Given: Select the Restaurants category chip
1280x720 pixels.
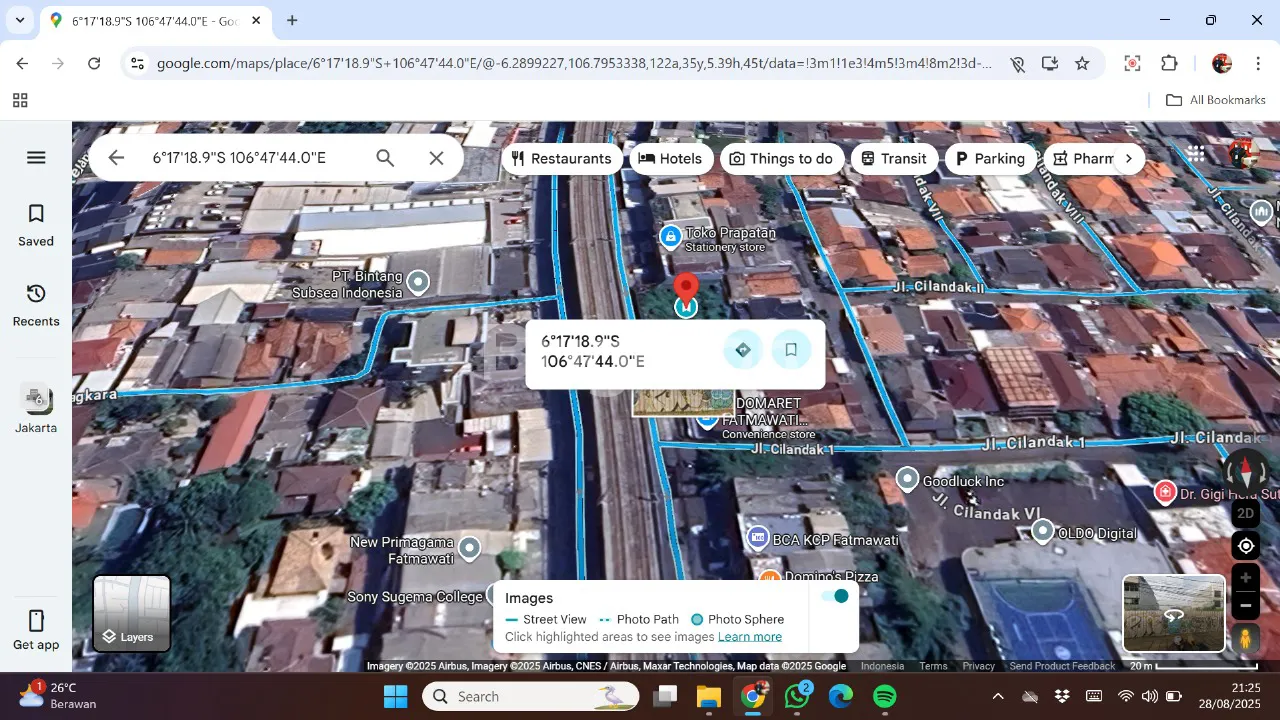Looking at the screenshot, I should click(x=561, y=158).
